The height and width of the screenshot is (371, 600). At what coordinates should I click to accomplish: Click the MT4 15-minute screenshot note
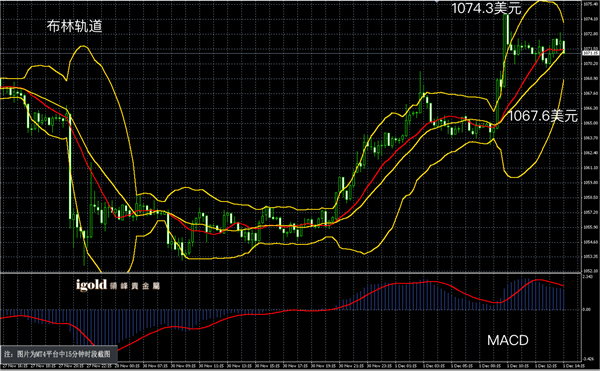[x=59, y=354]
